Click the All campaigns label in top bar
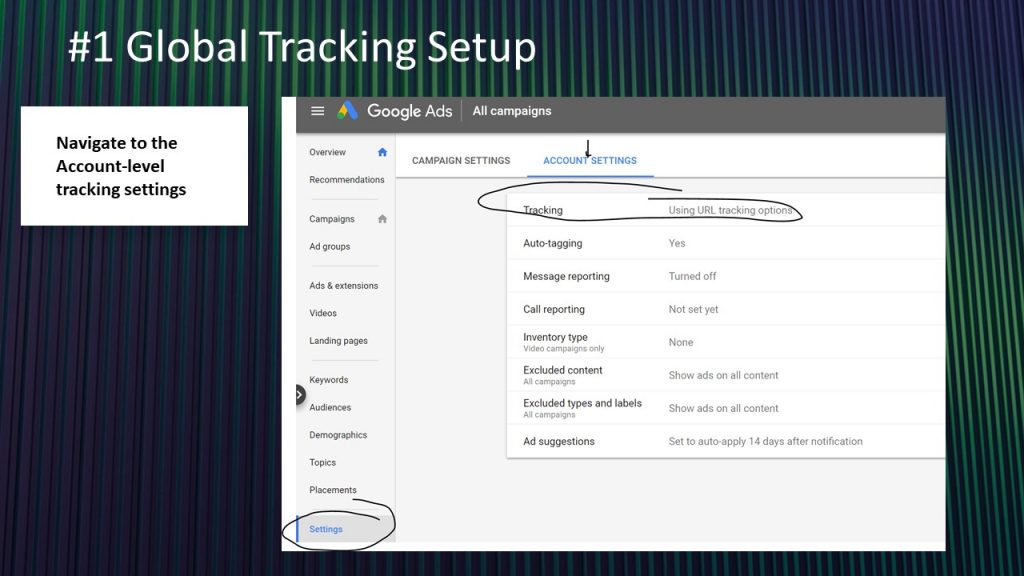Viewport: 1024px width, 576px height. 511,111
